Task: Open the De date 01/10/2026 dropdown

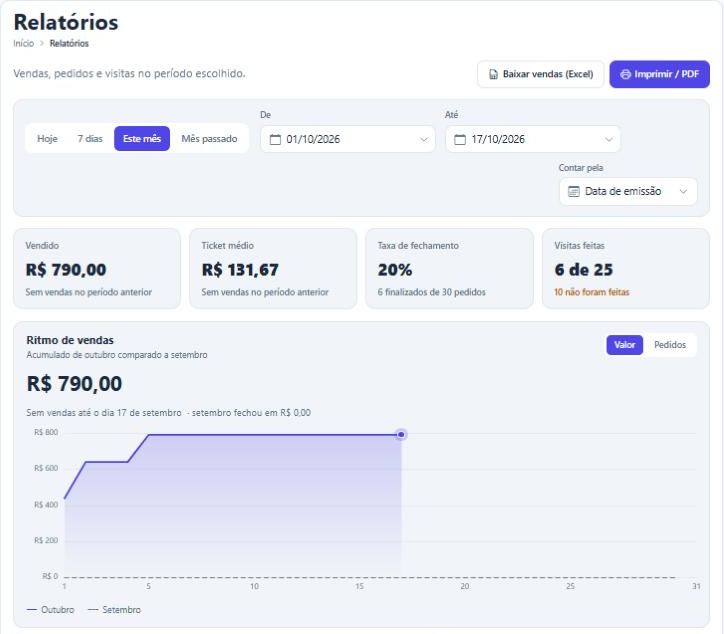Action: click(348, 139)
